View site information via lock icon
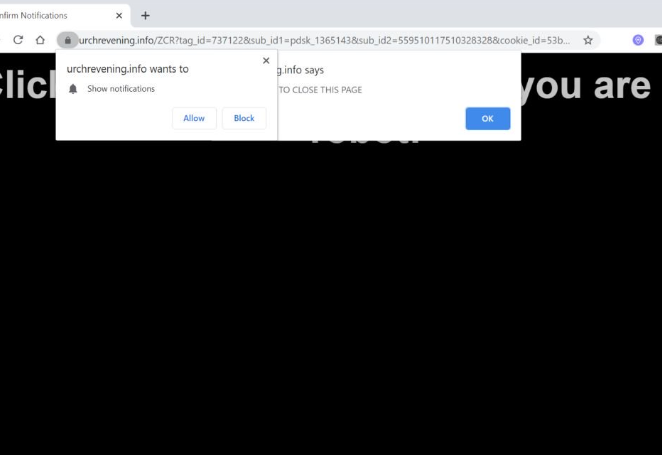The image size is (662, 455). (68, 40)
